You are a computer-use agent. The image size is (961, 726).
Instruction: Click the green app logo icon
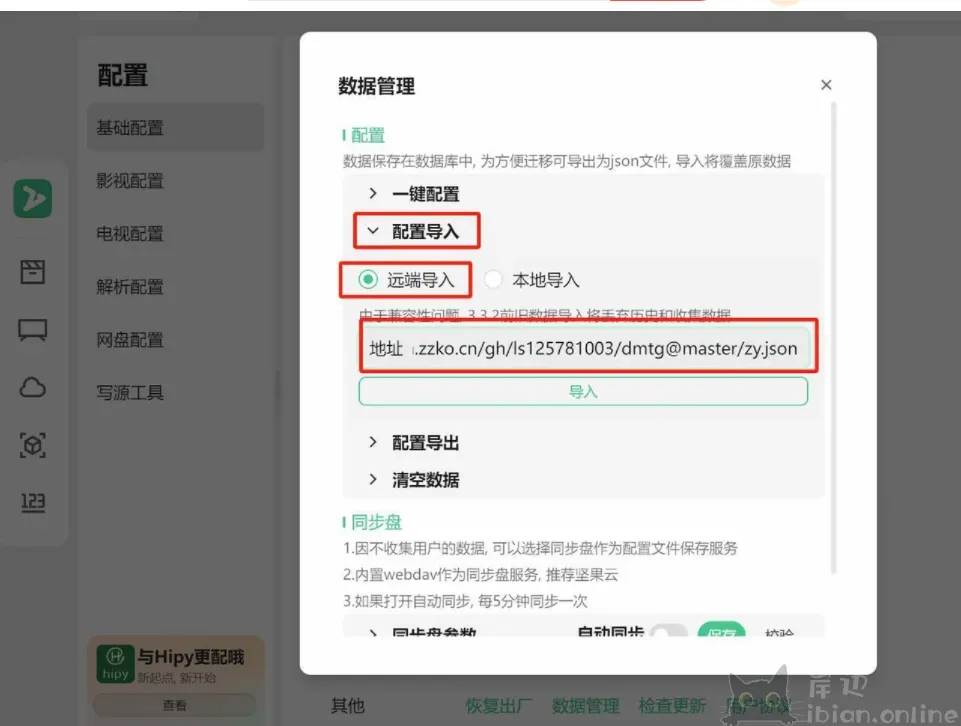point(32,199)
